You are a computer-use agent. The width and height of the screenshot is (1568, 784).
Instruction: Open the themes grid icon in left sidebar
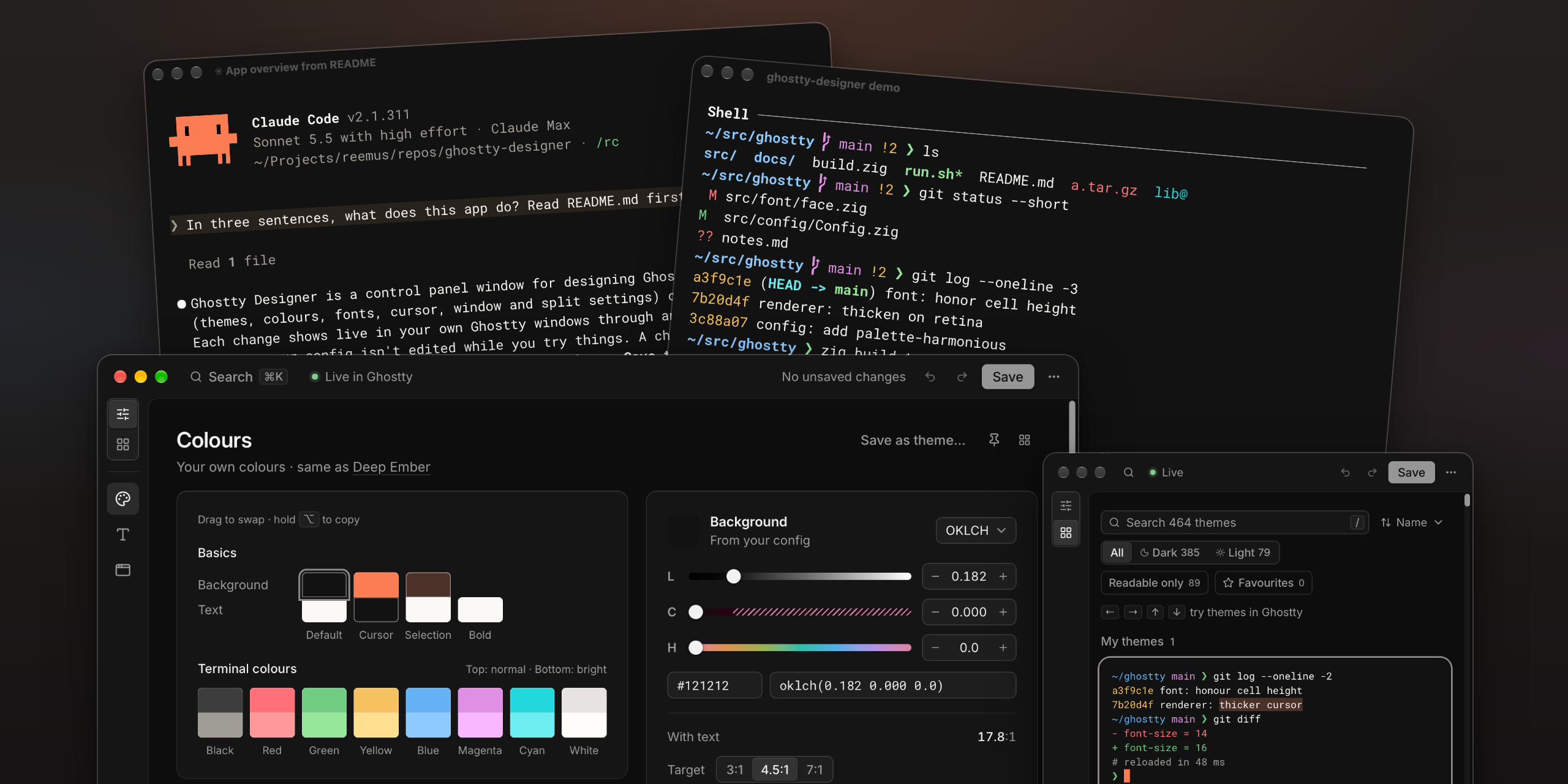[123, 444]
